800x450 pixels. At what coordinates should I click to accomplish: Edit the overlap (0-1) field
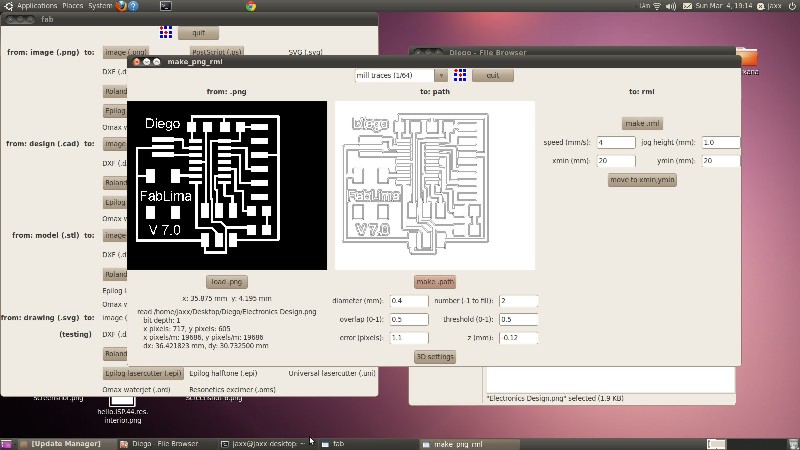(409, 319)
